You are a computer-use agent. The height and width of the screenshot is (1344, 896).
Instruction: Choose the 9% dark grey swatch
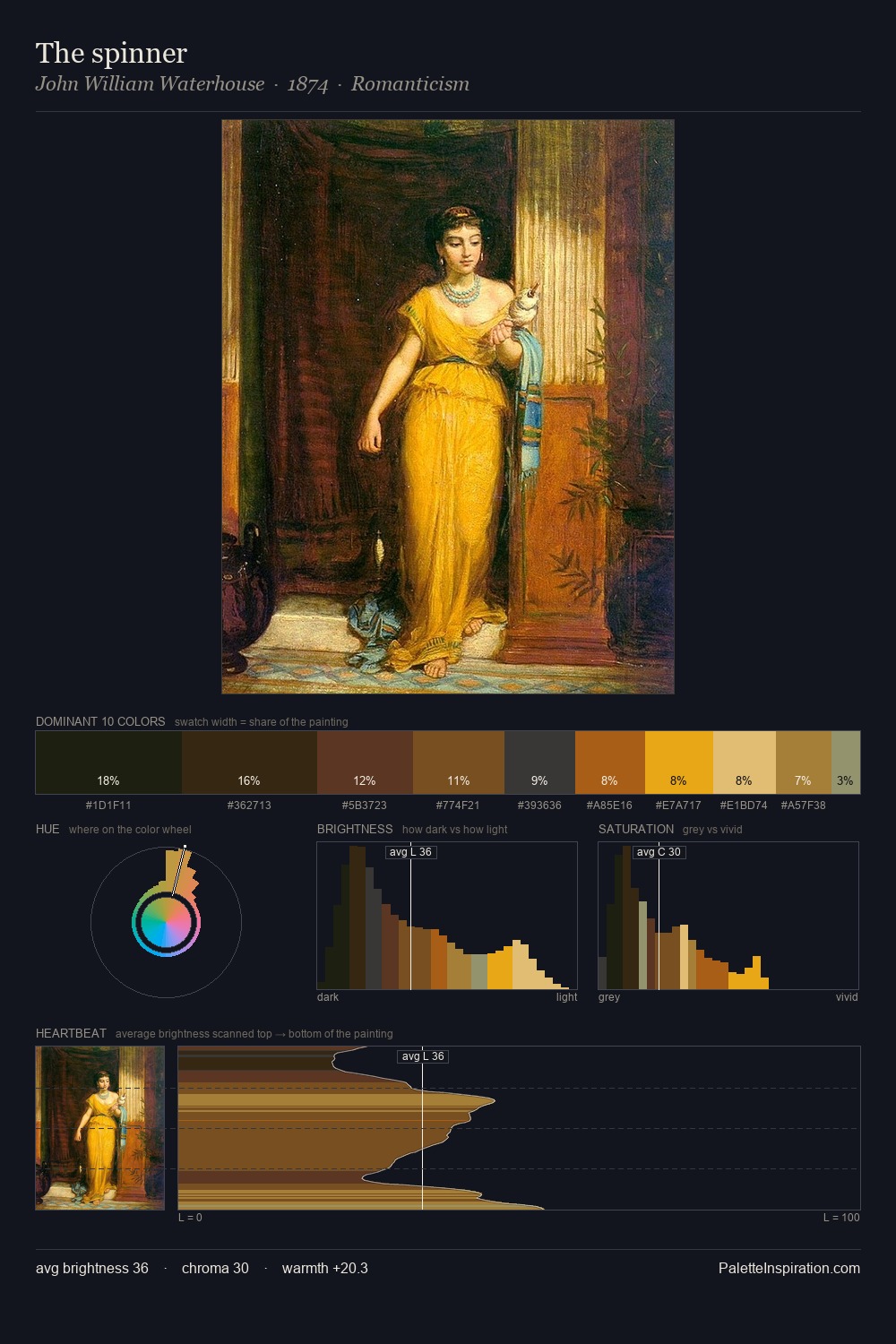539,762
